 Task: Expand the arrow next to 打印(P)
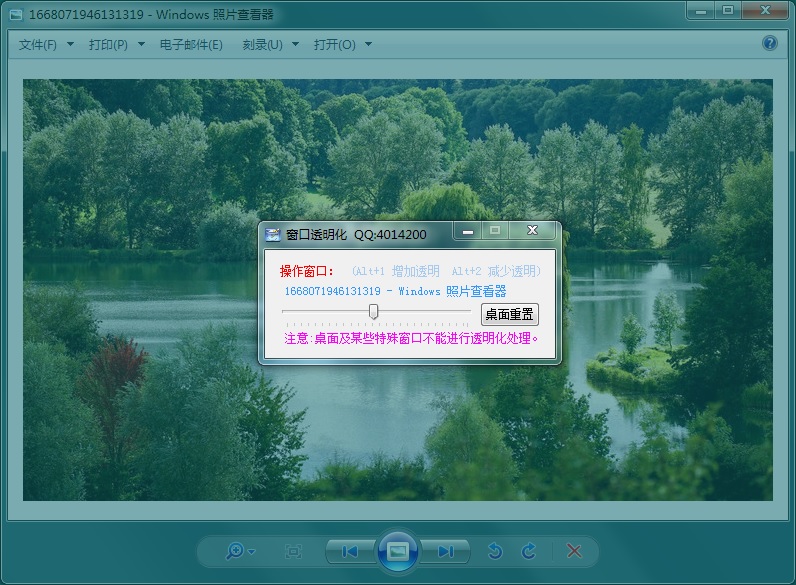point(142,45)
